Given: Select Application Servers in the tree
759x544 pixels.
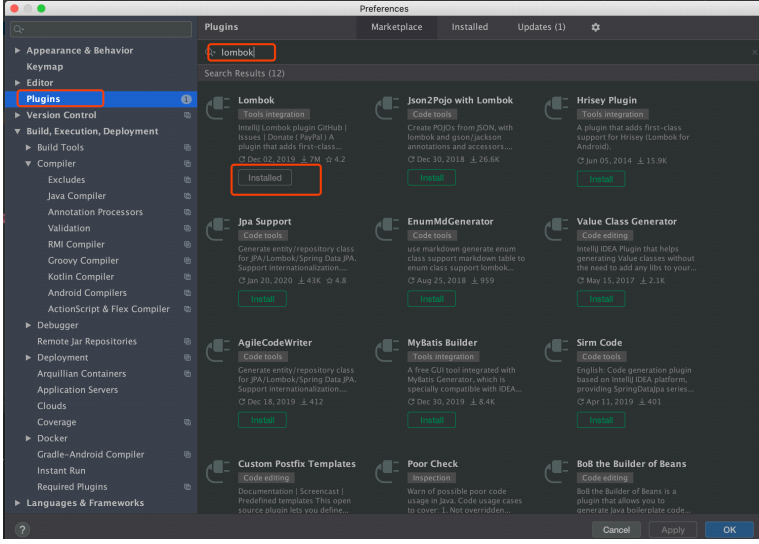Looking at the screenshot, I should click(x=77, y=390).
